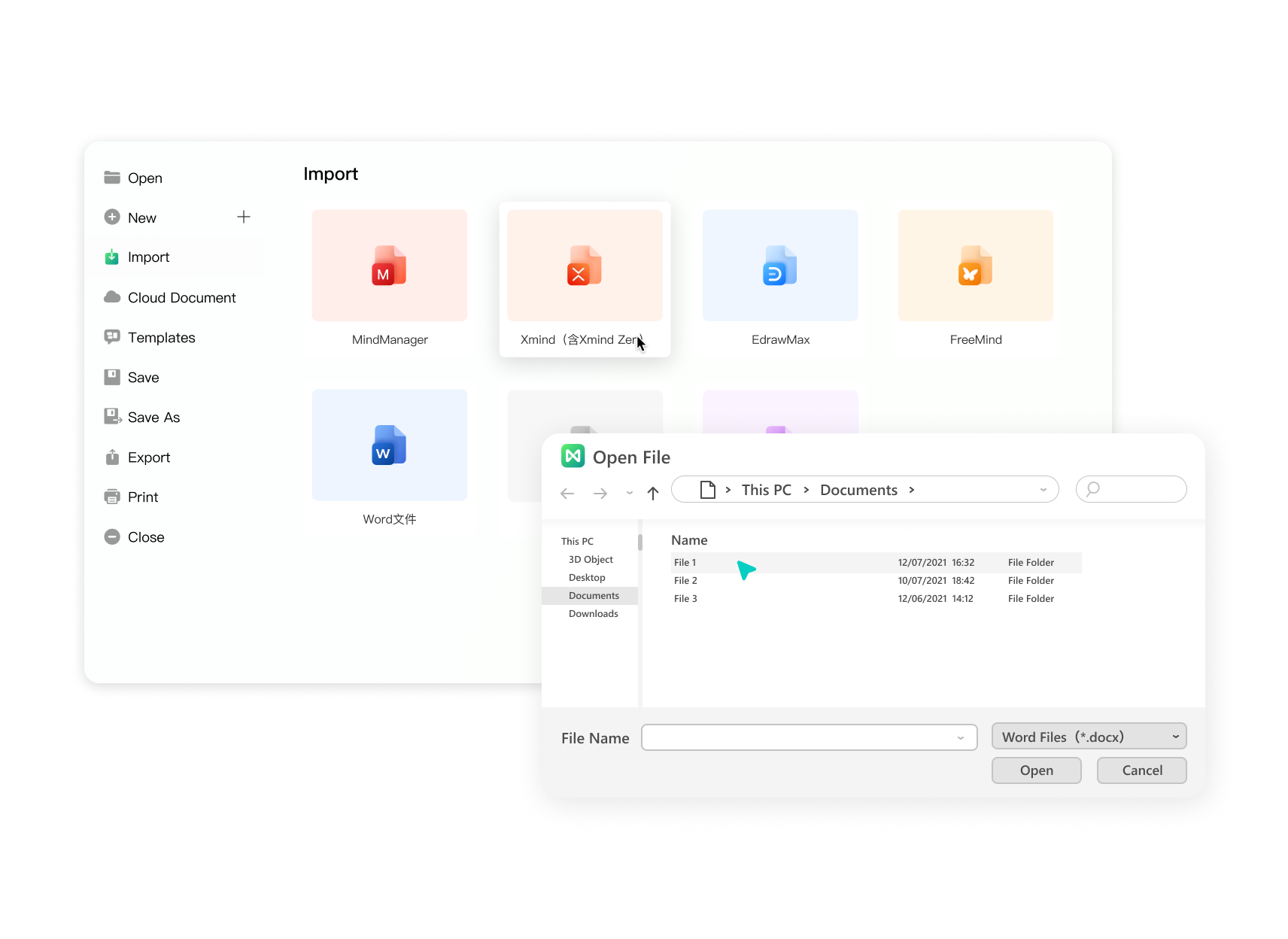The image size is (1288, 939).
Task: Select the File 2 row
Action: (x=876, y=581)
